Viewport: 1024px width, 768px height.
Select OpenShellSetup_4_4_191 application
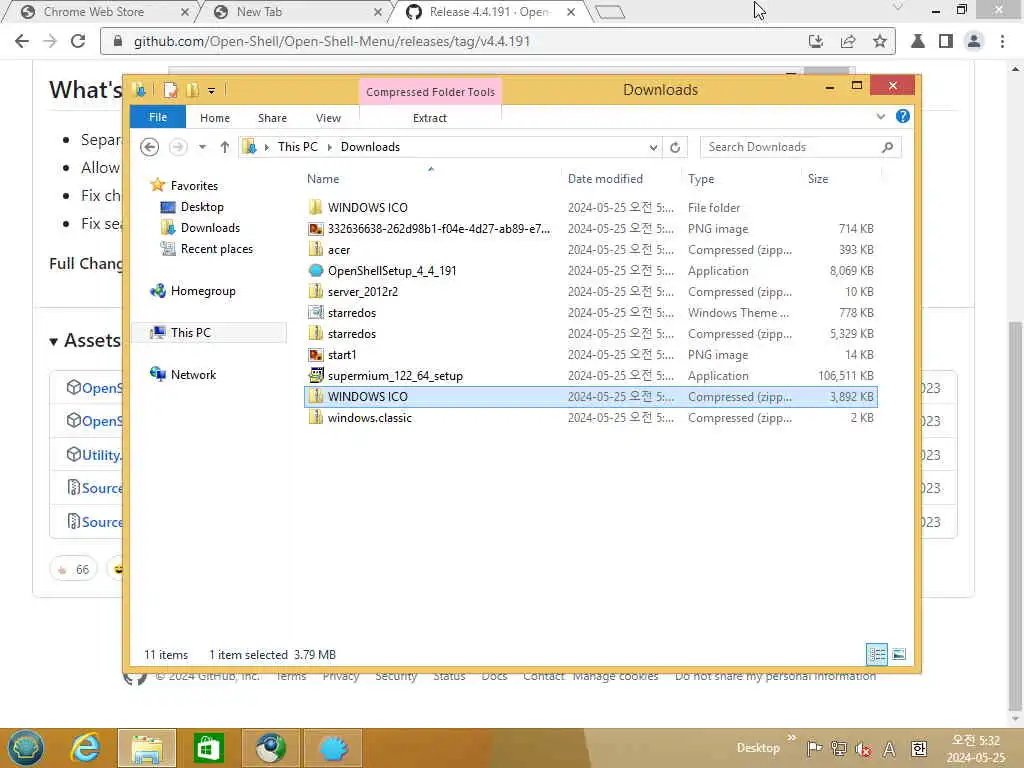pos(590,270)
